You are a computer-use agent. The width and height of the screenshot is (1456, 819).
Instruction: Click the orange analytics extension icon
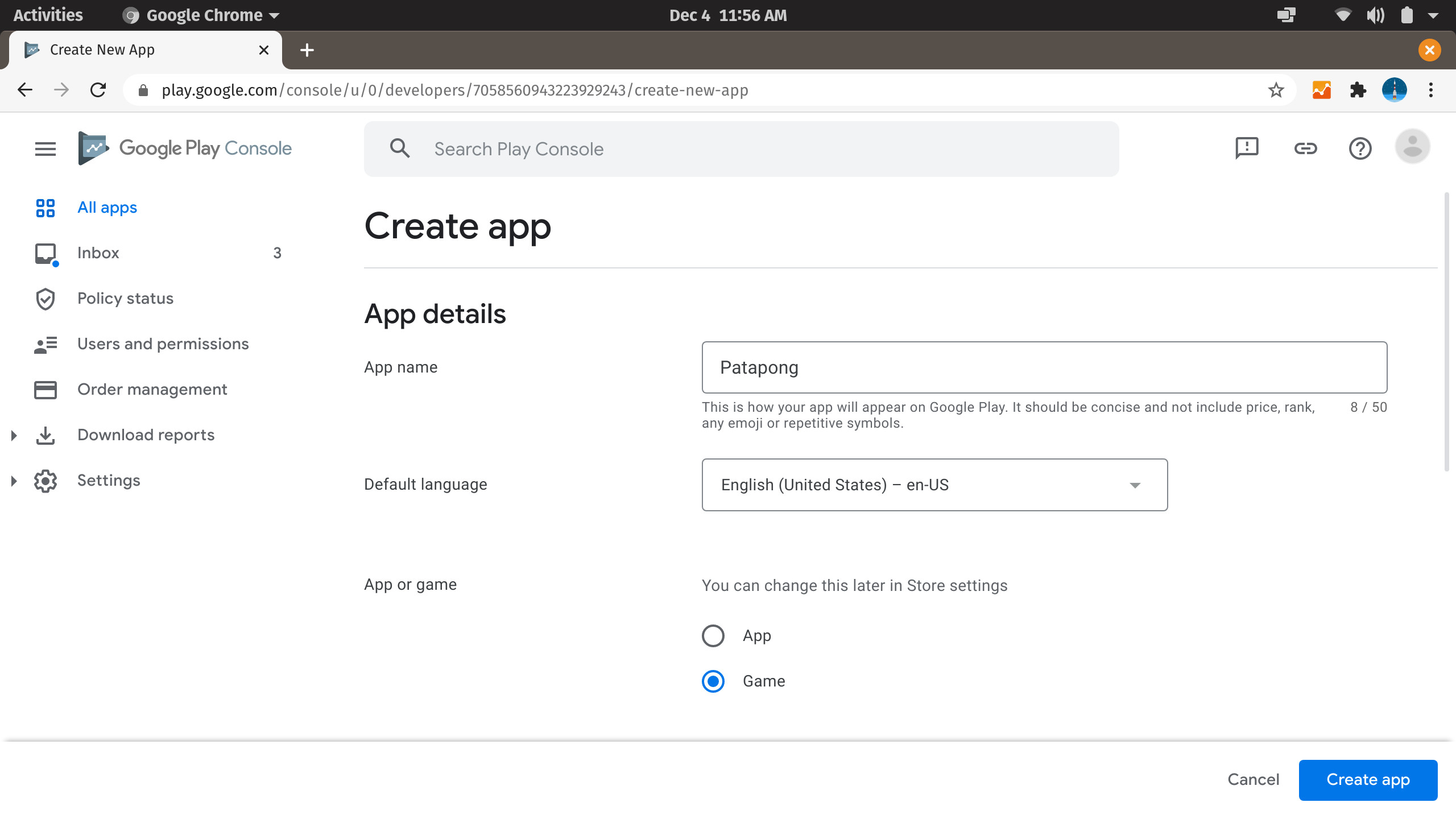(1321, 90)
